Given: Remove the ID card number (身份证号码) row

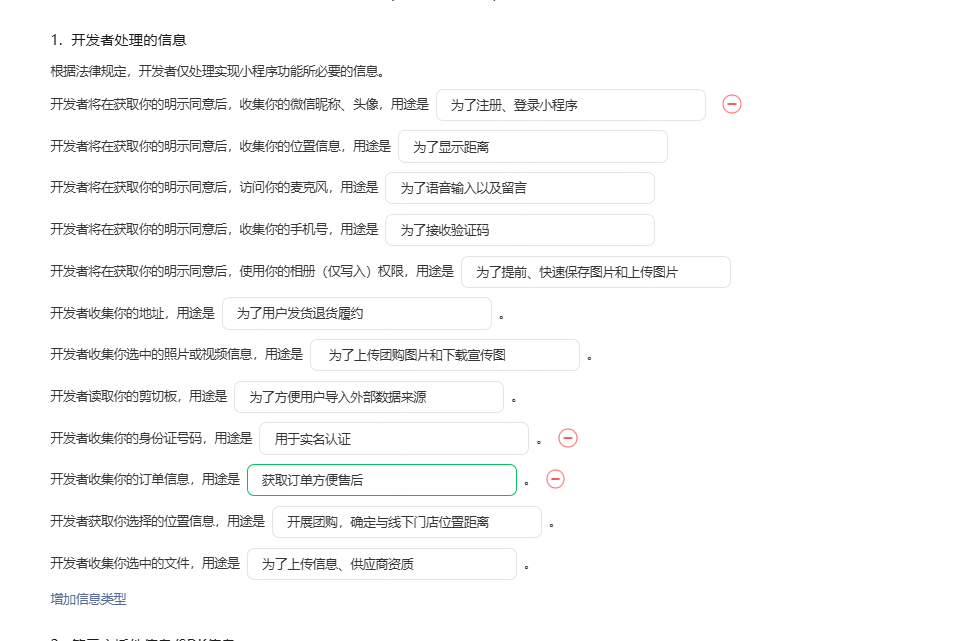Looking at the screenshot, I should pyautogui.click(x=568, y=438).
